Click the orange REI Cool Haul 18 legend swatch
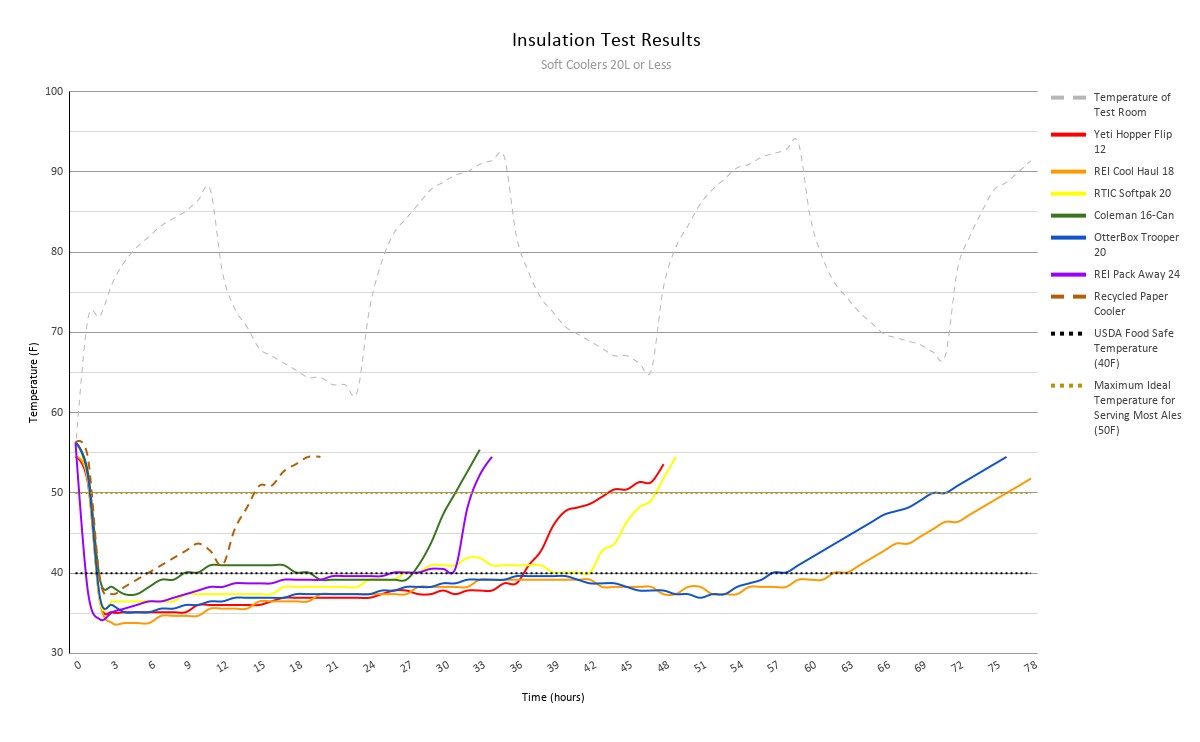1200x742 pixels. tap(1067, 170)
